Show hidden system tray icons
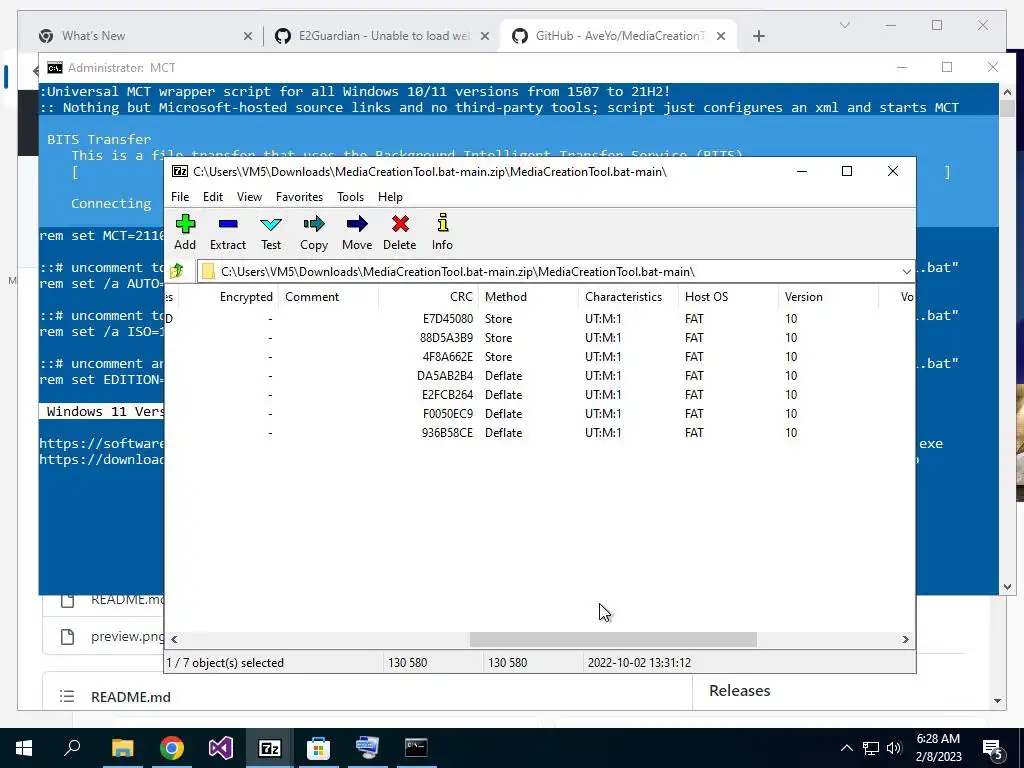The height and width of the screenshot is (768, 1024). click(x=846, y=748)
